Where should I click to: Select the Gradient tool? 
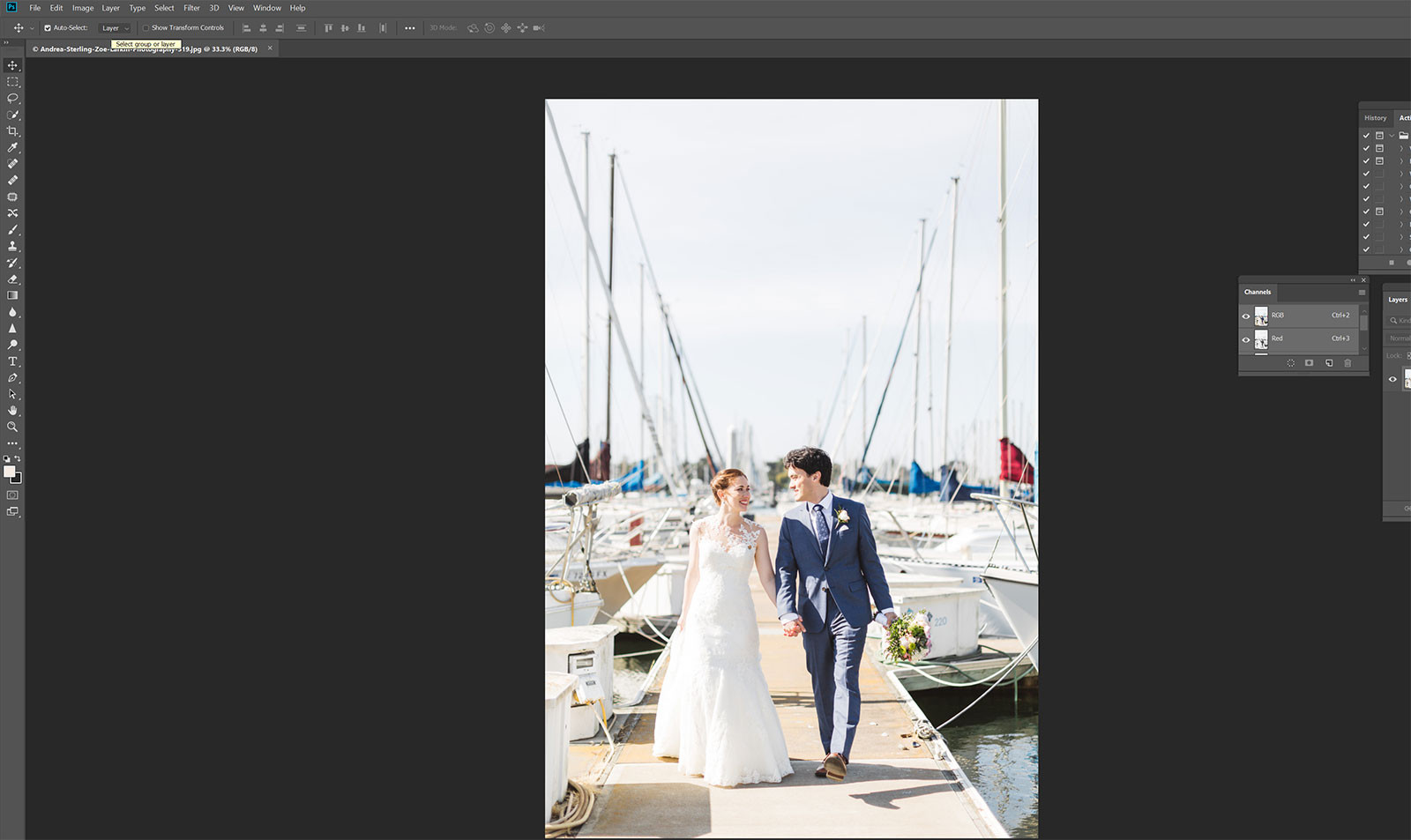pyautogui.click(x=12, y=295)
